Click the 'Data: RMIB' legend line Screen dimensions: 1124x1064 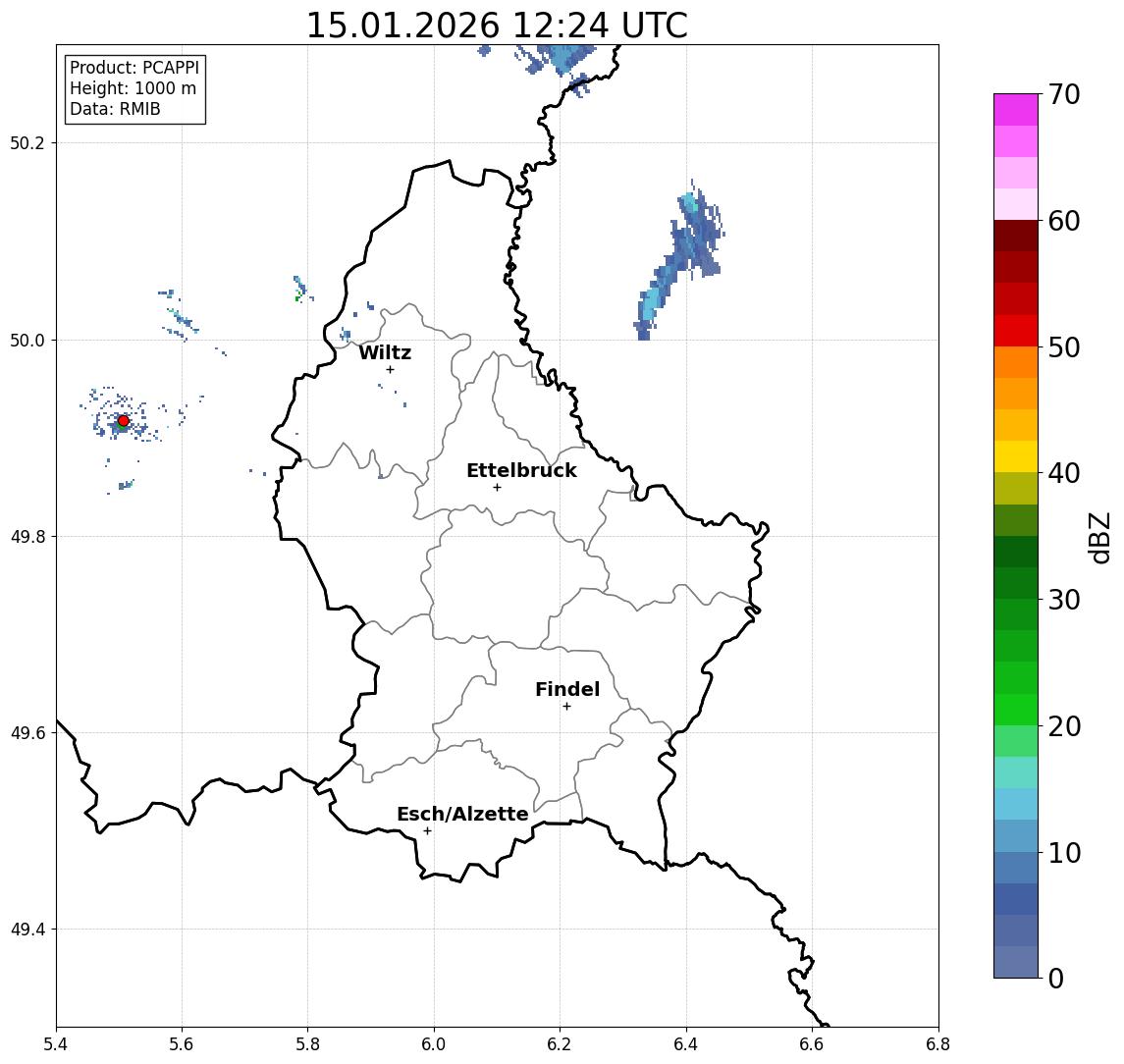click(x=115, y=110)
